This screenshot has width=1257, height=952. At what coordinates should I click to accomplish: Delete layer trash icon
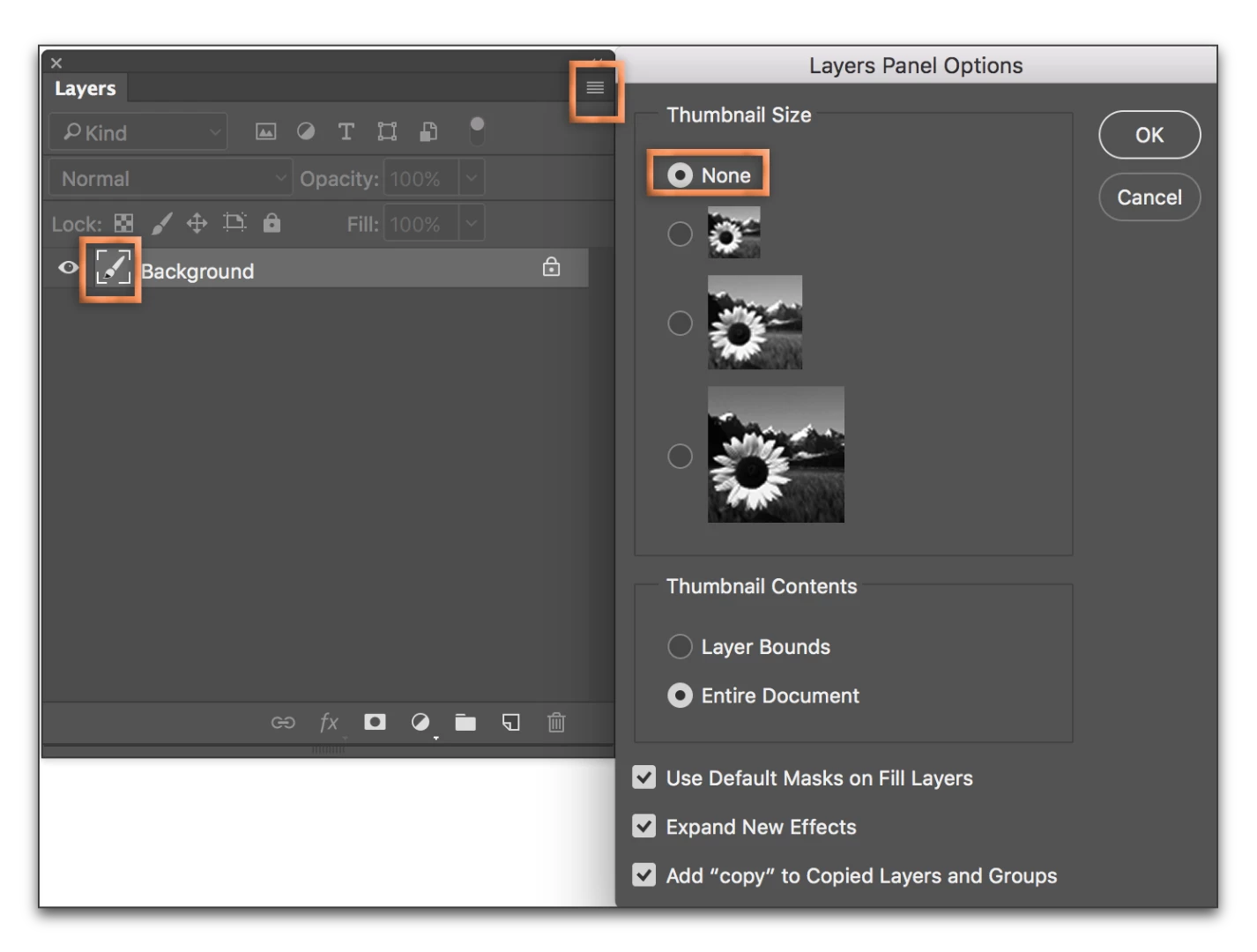556,723
